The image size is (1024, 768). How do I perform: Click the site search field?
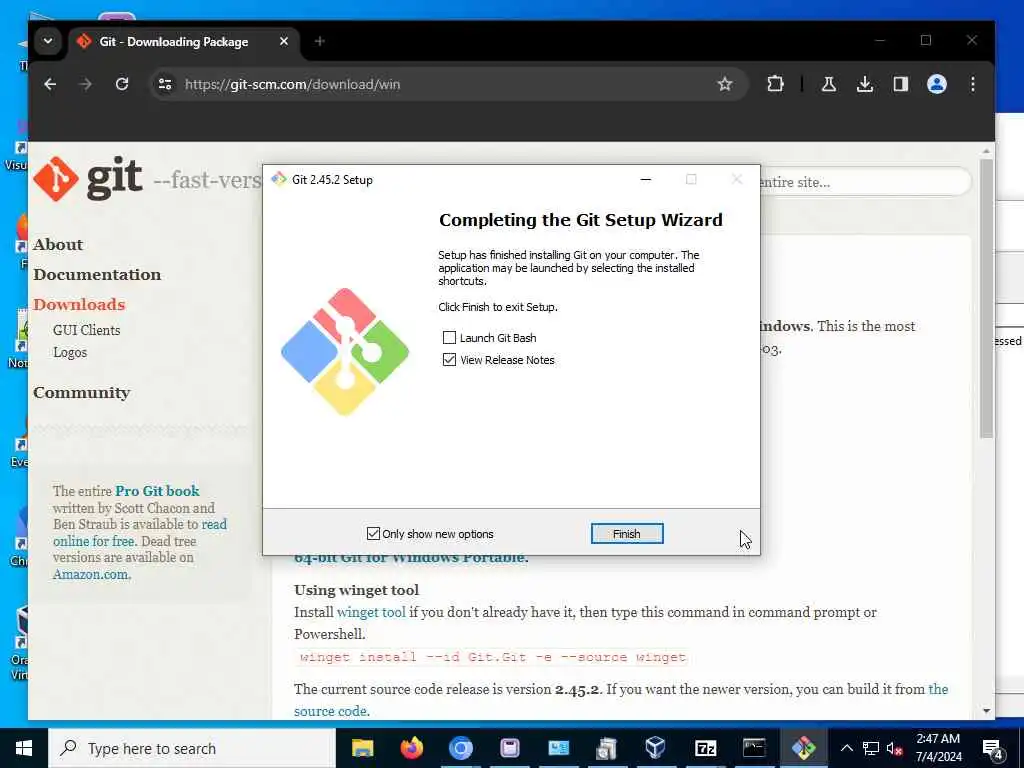[x=864, y=182]
